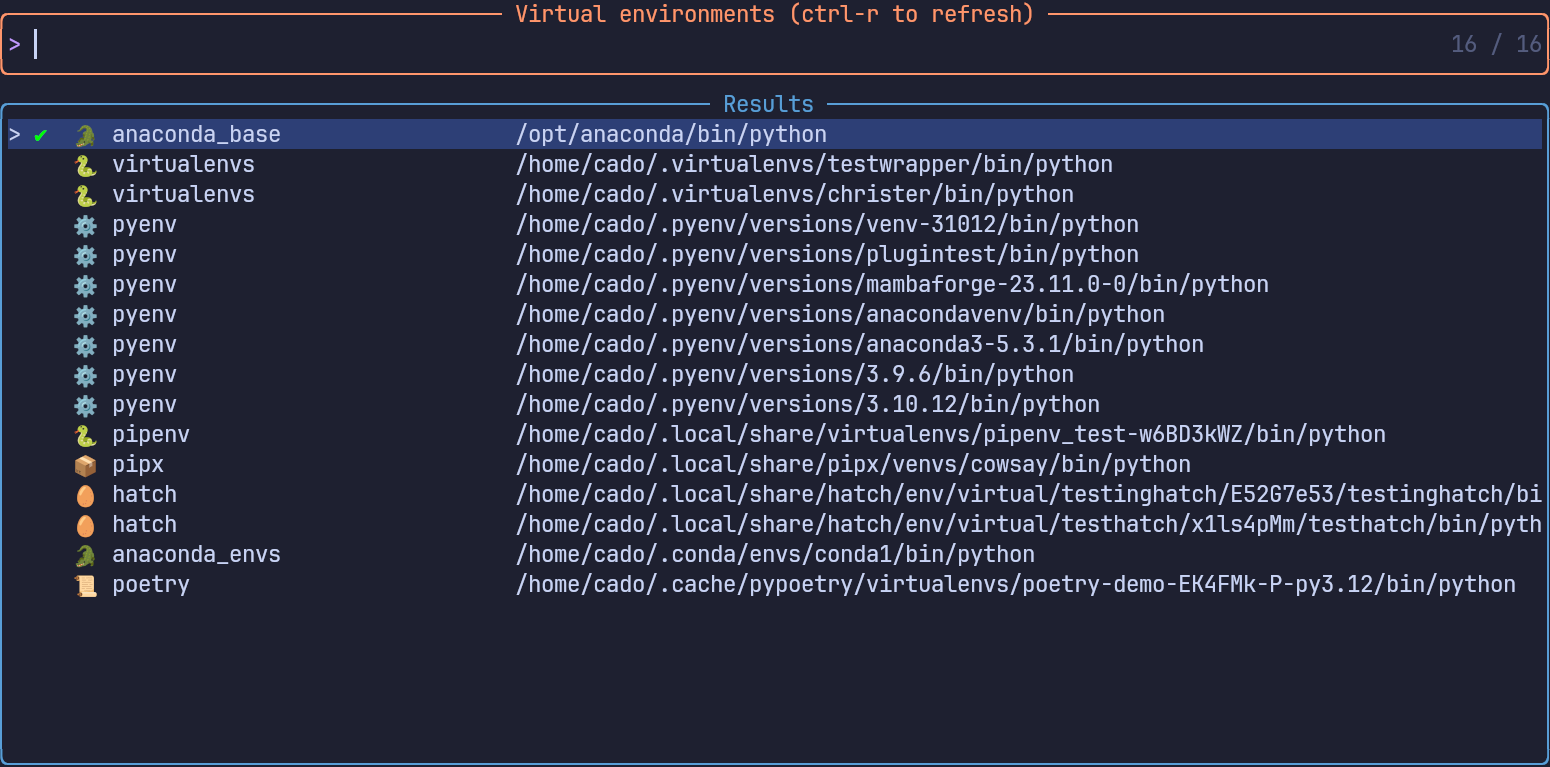Select the mambaforge-23.11.0-0 path

coord(892,285)
